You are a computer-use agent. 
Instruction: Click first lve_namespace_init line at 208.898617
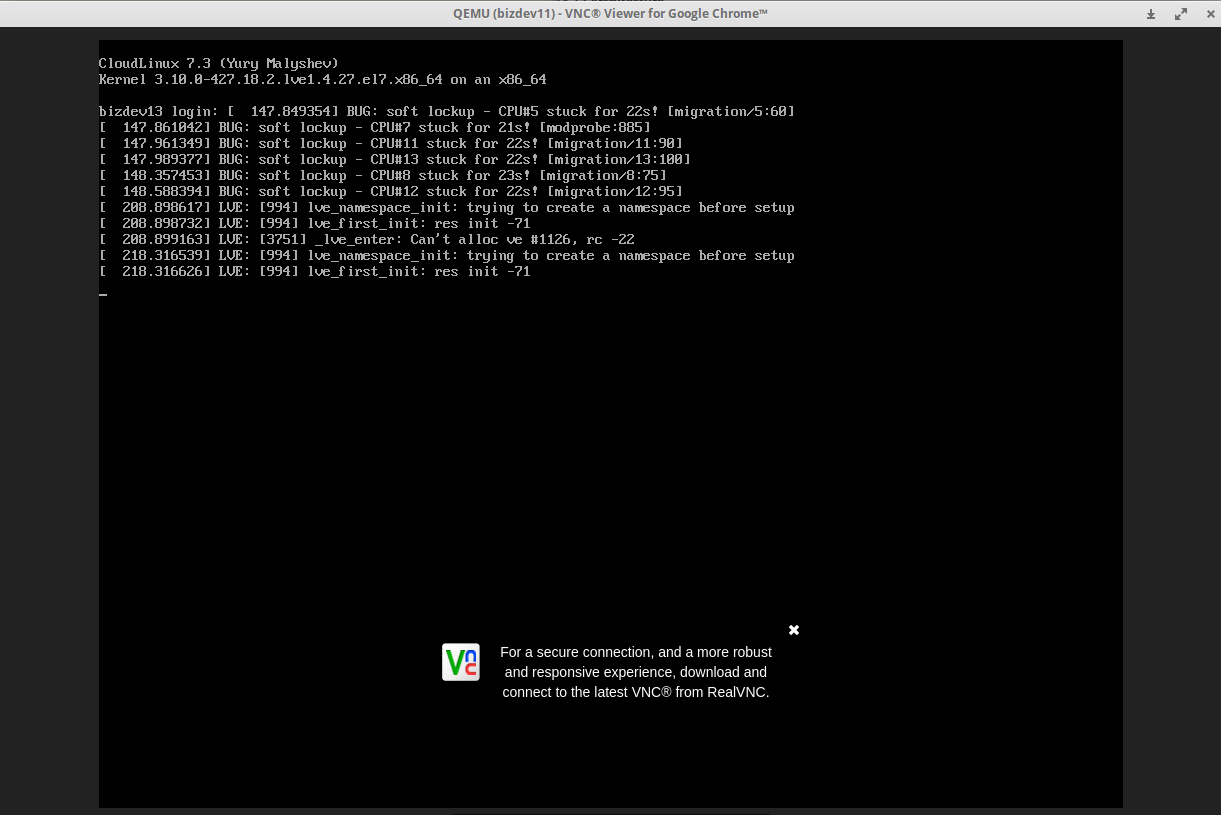coord(446,208)
